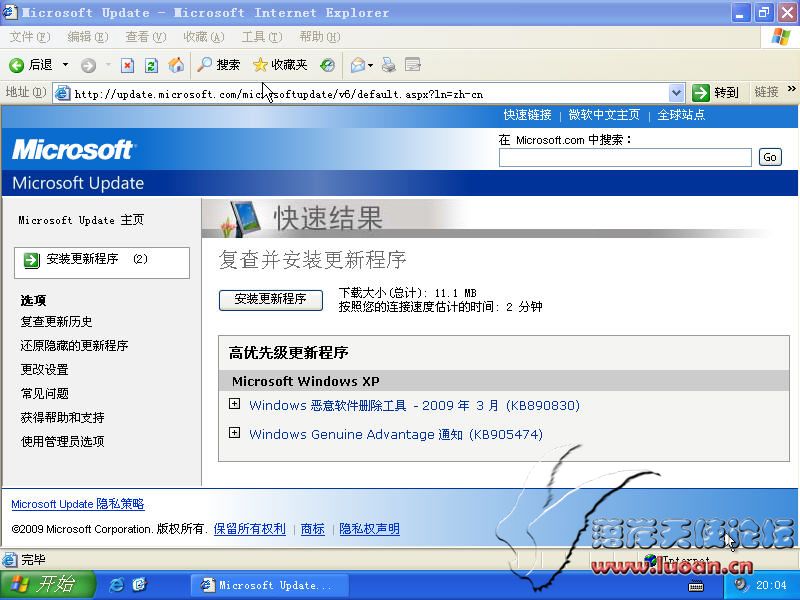The image size is (800, 600).
Task: Open the 帮助(H) menu
Action: point(320,37)
